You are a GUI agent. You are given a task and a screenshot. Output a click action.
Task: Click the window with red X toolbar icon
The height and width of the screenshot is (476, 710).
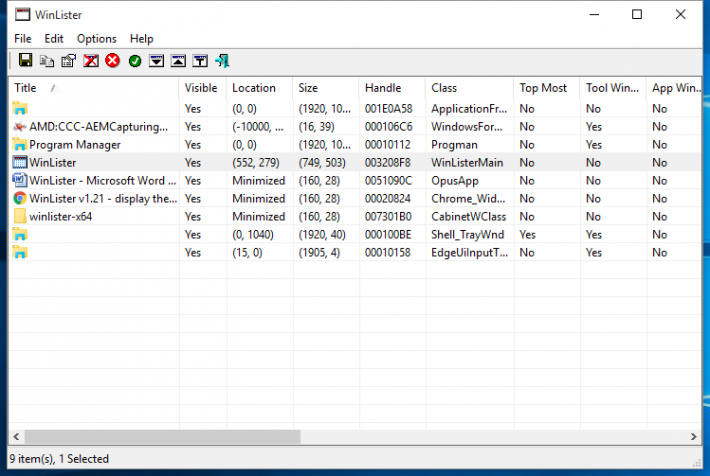pyautogui.click(x=91, y=60)
